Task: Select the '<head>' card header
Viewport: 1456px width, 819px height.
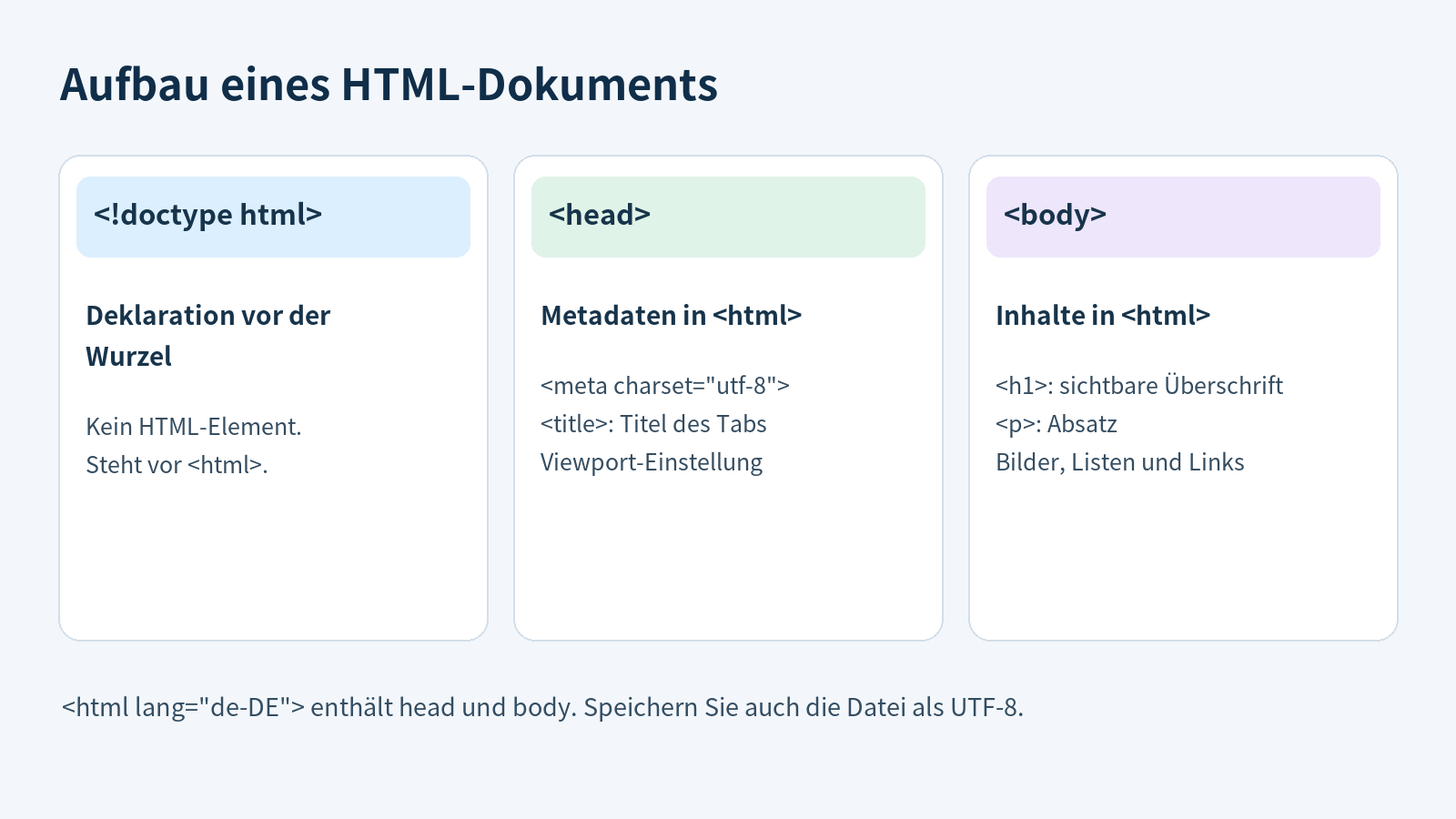Action: pyautogui.click(x=728, y=217)
